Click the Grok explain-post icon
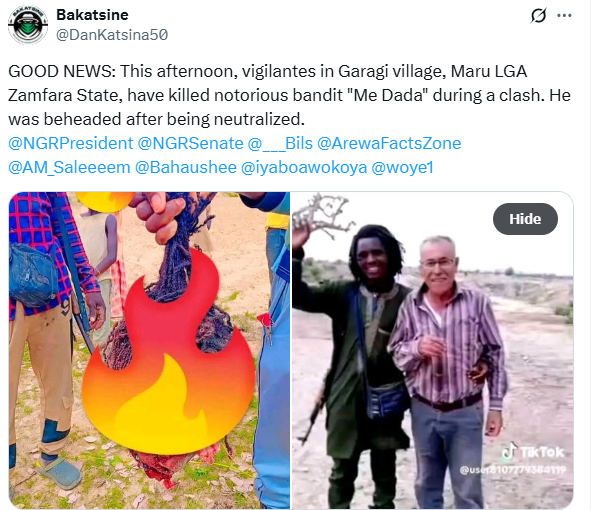This screenshot has height=510, width=595. tap(538, 16)
